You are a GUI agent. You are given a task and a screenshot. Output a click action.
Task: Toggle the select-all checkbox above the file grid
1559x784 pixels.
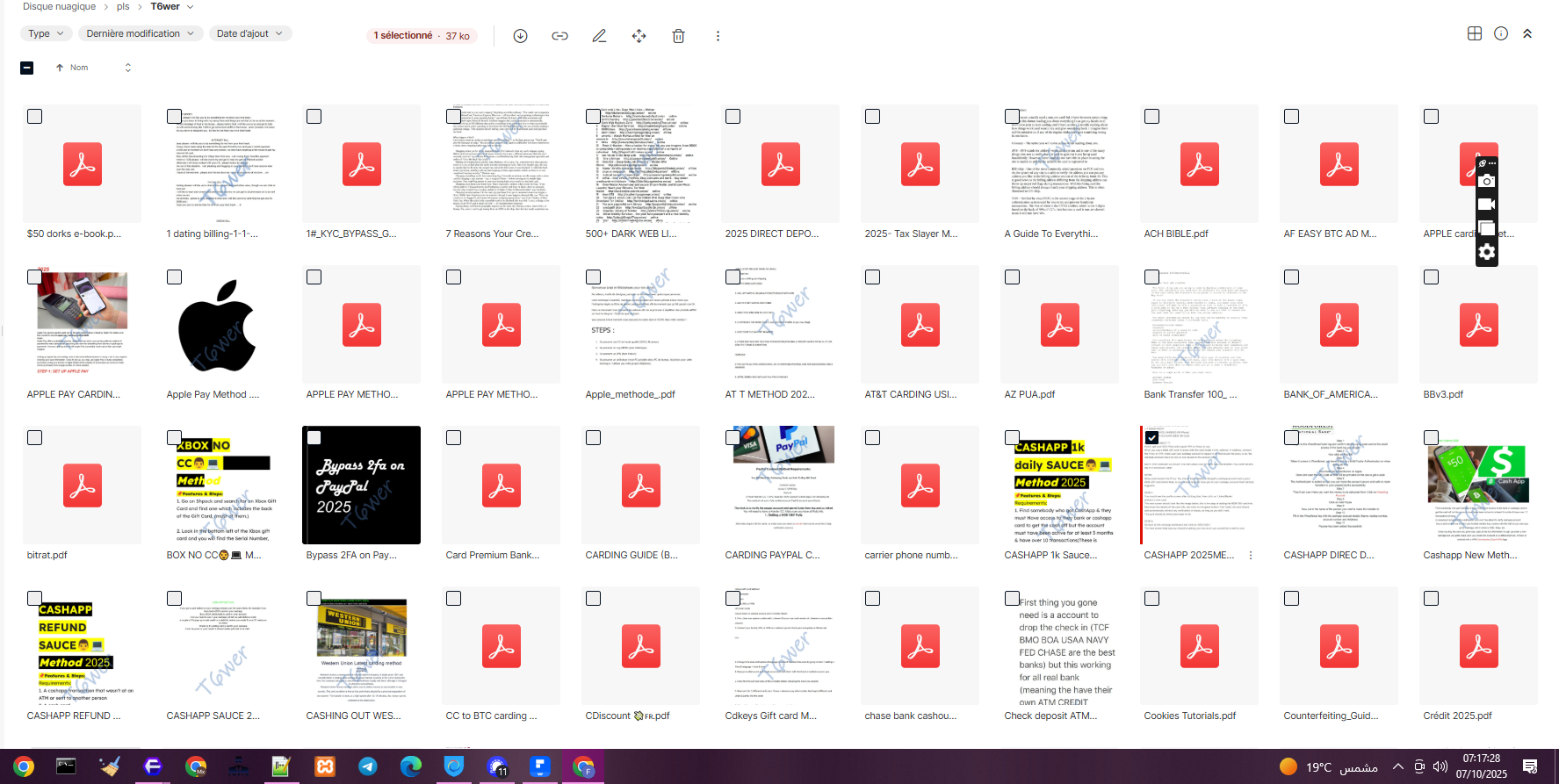(x=27, y=68)
